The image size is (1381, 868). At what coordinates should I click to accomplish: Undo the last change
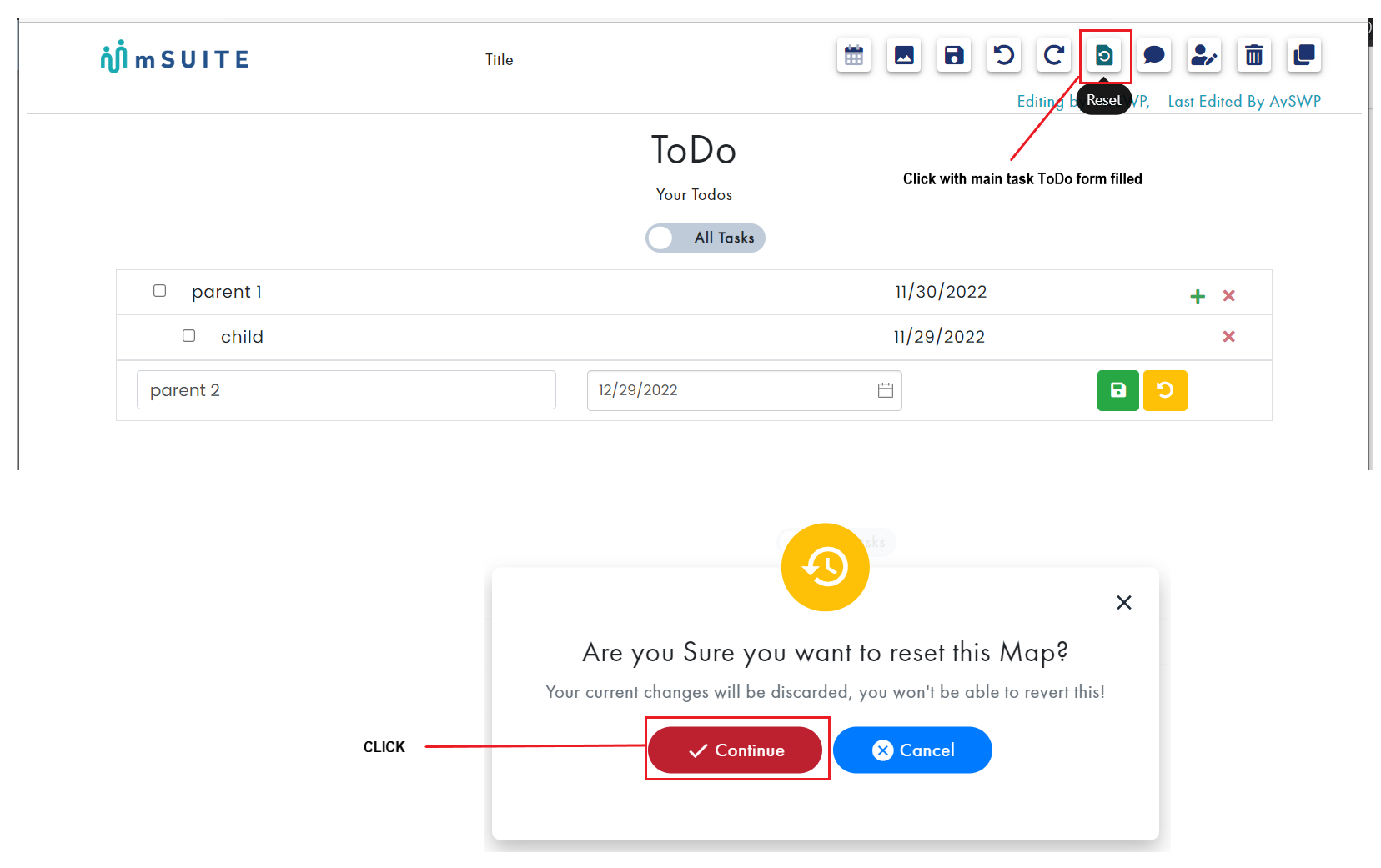[x=1003, y=55]
